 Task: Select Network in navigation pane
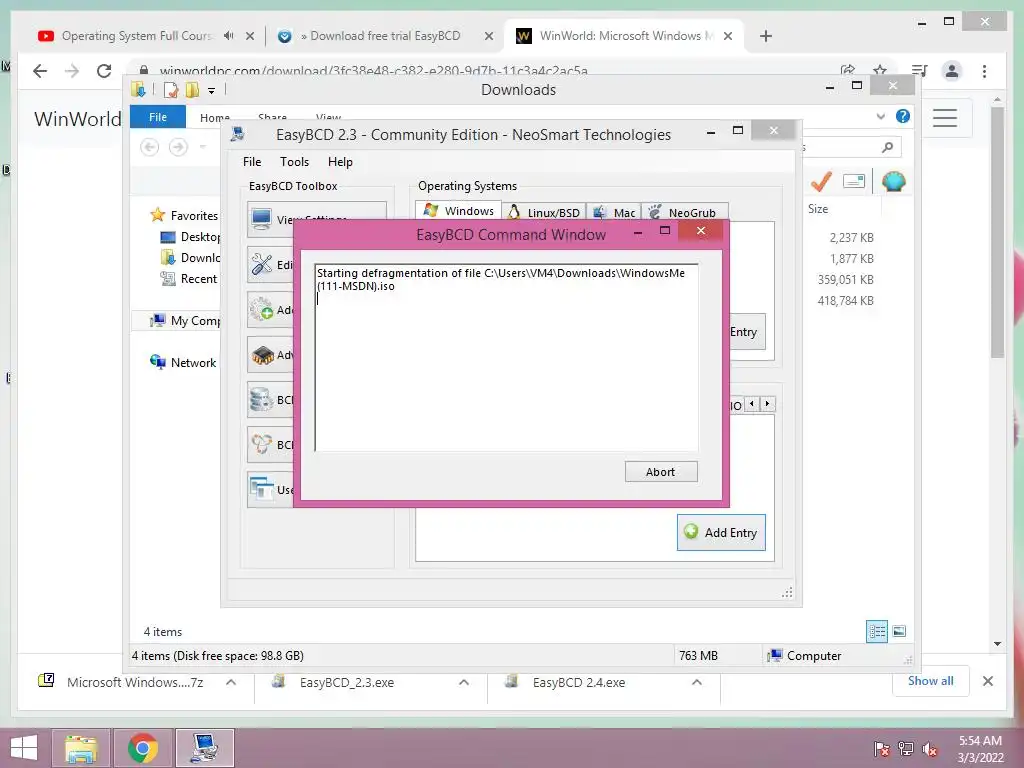pos(183,362)
